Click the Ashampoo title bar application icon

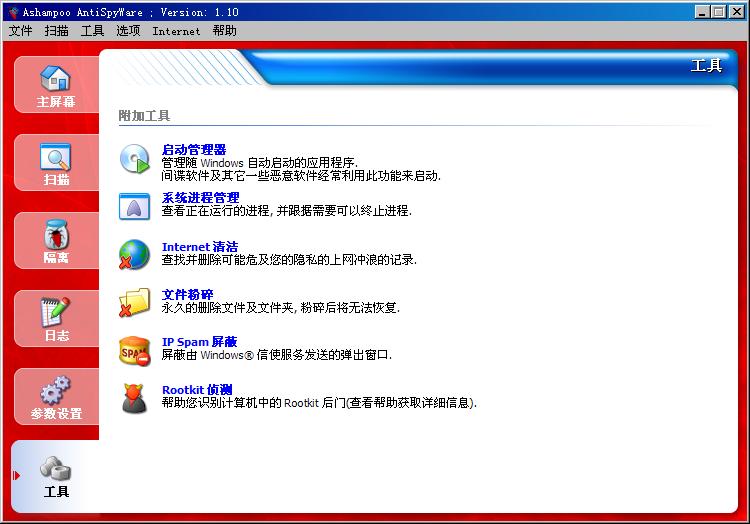click(x=13, y=12)
